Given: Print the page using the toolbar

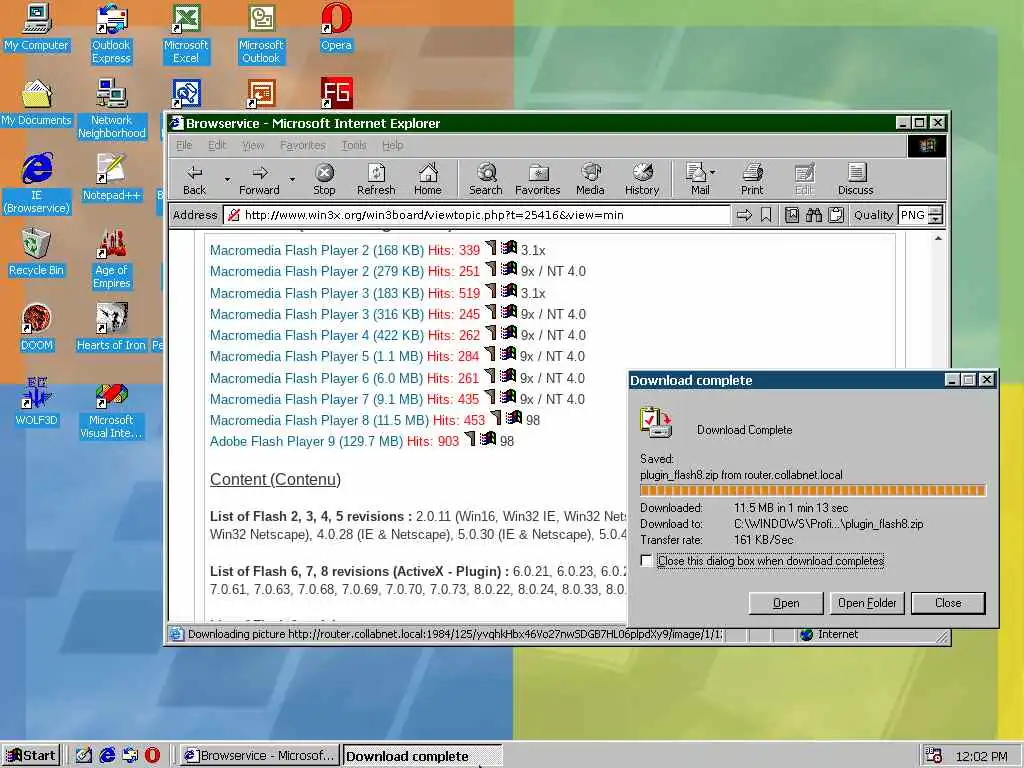Looking at the screenshot, I should click(x=752, y=180).
